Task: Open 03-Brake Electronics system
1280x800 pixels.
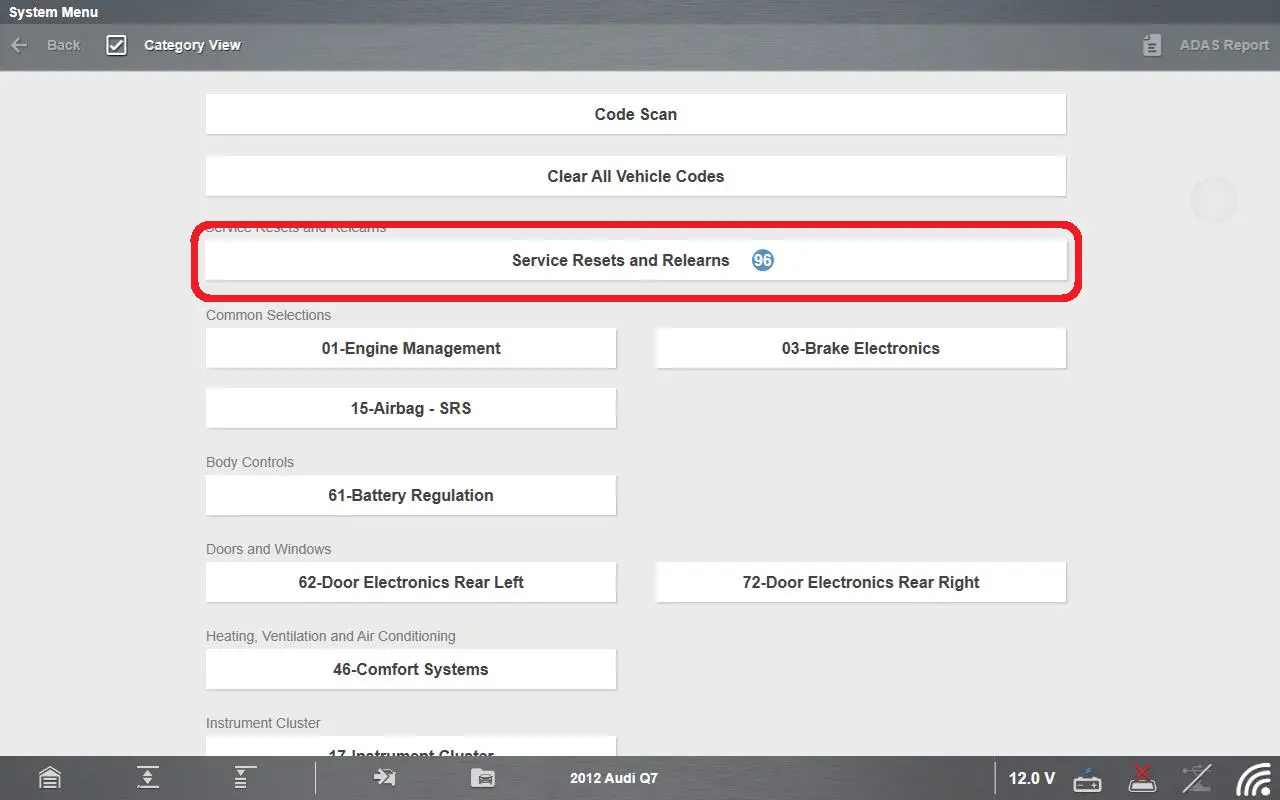Action: coord(860,348)
